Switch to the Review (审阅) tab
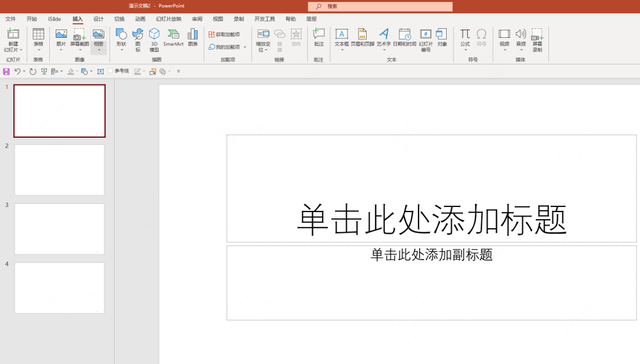Screen dimensions: 640x364 click(197, 19)
